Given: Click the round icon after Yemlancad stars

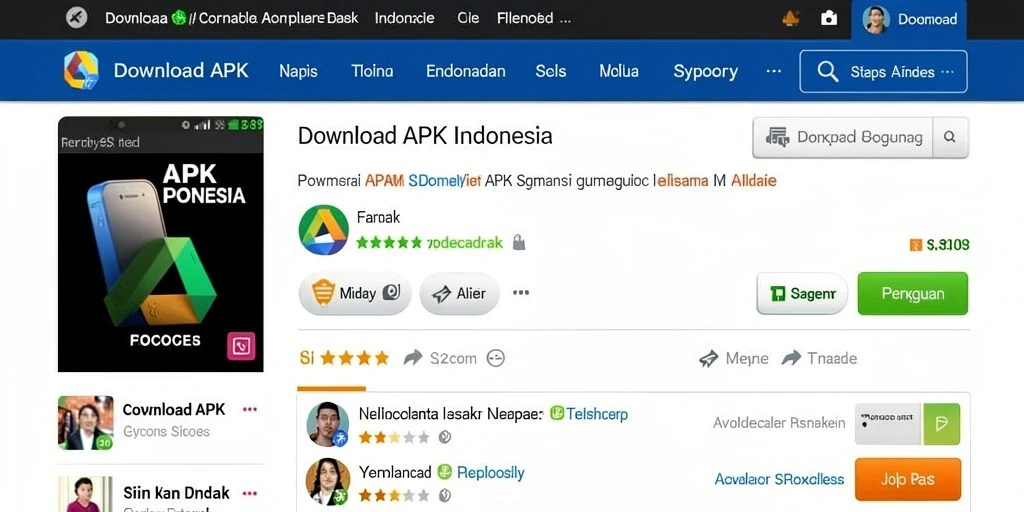Looking at the screenshot, I should (445, 495).
